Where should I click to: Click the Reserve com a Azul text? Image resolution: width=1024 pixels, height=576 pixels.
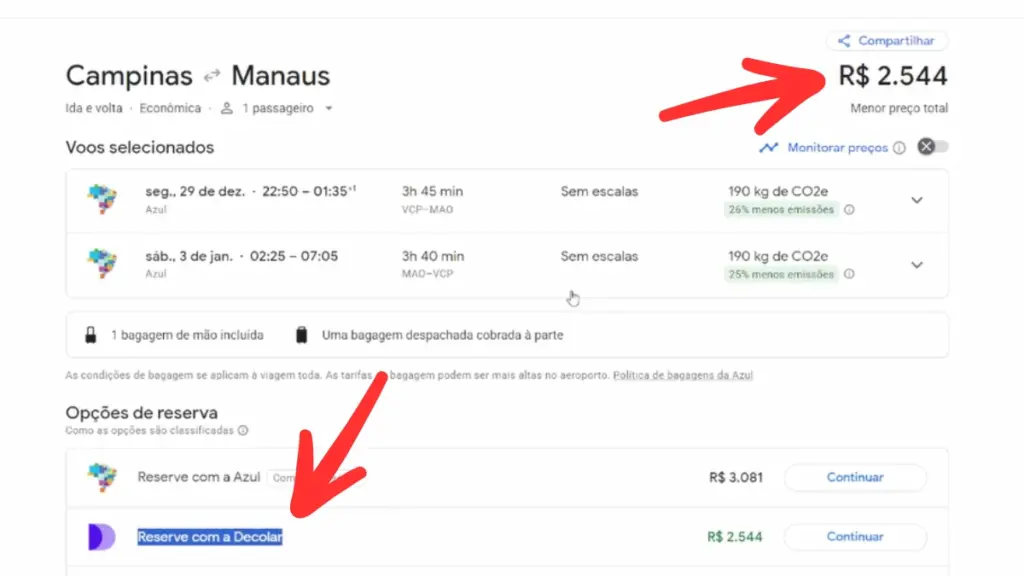click(199, 477)
